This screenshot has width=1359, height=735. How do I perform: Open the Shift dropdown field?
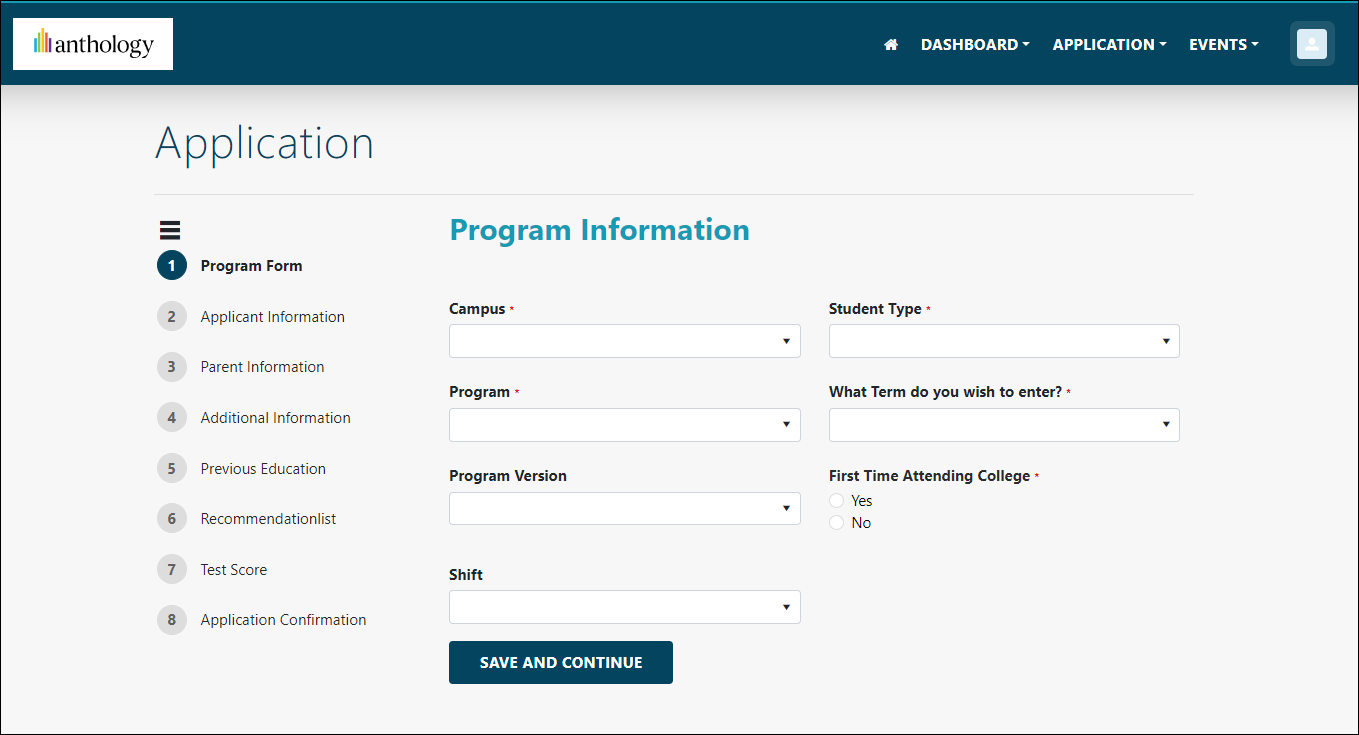tap(624, 607)
